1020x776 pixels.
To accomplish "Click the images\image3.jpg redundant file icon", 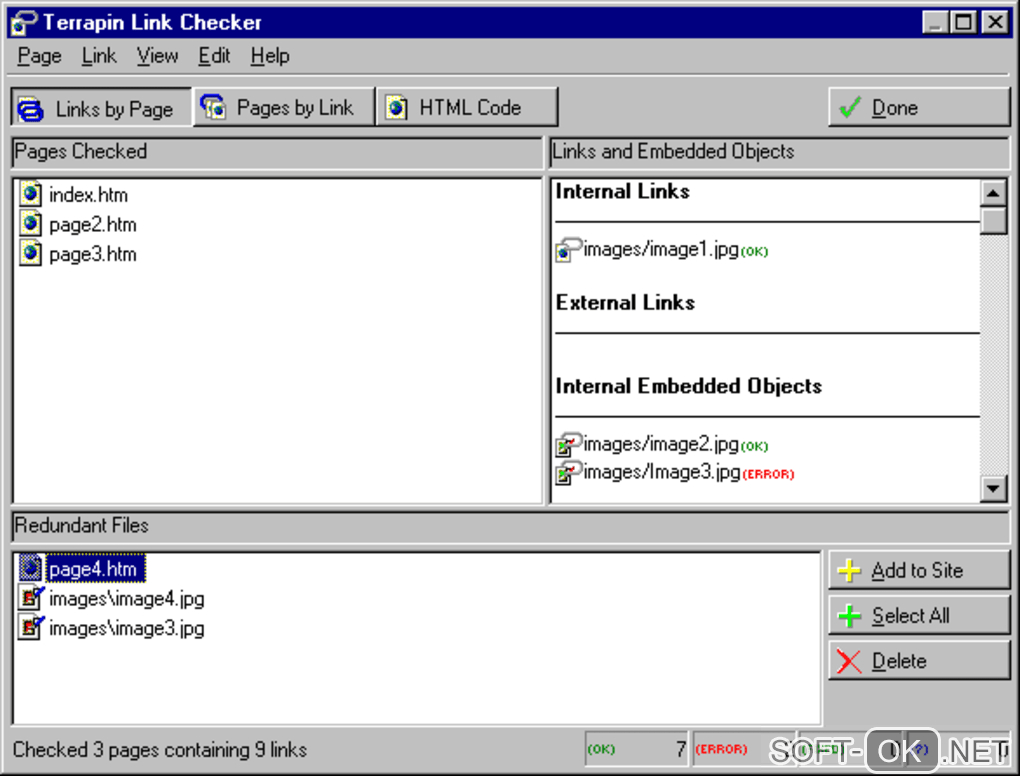I will pyautogui.click(x=31, y=627).
